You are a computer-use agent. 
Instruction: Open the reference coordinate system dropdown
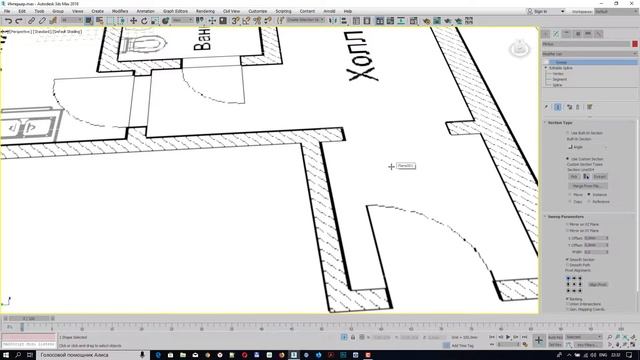point(182,20)
